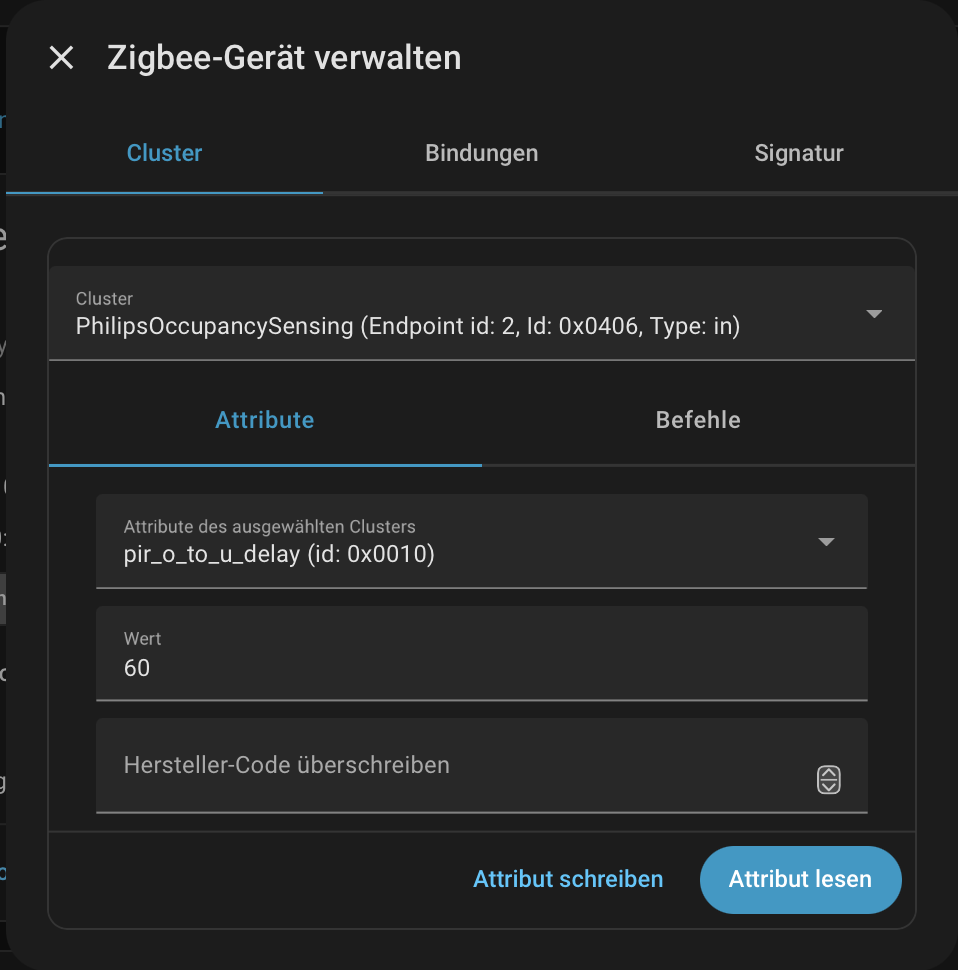Decrease manufacturer code with stepper down arrow
958x970 pixels.
click(x=829, y=786)
